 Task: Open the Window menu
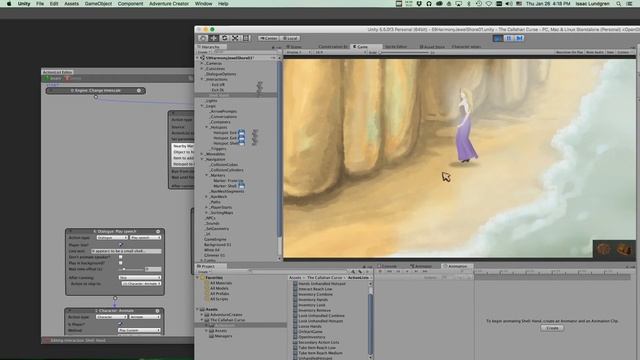point(203,4)
